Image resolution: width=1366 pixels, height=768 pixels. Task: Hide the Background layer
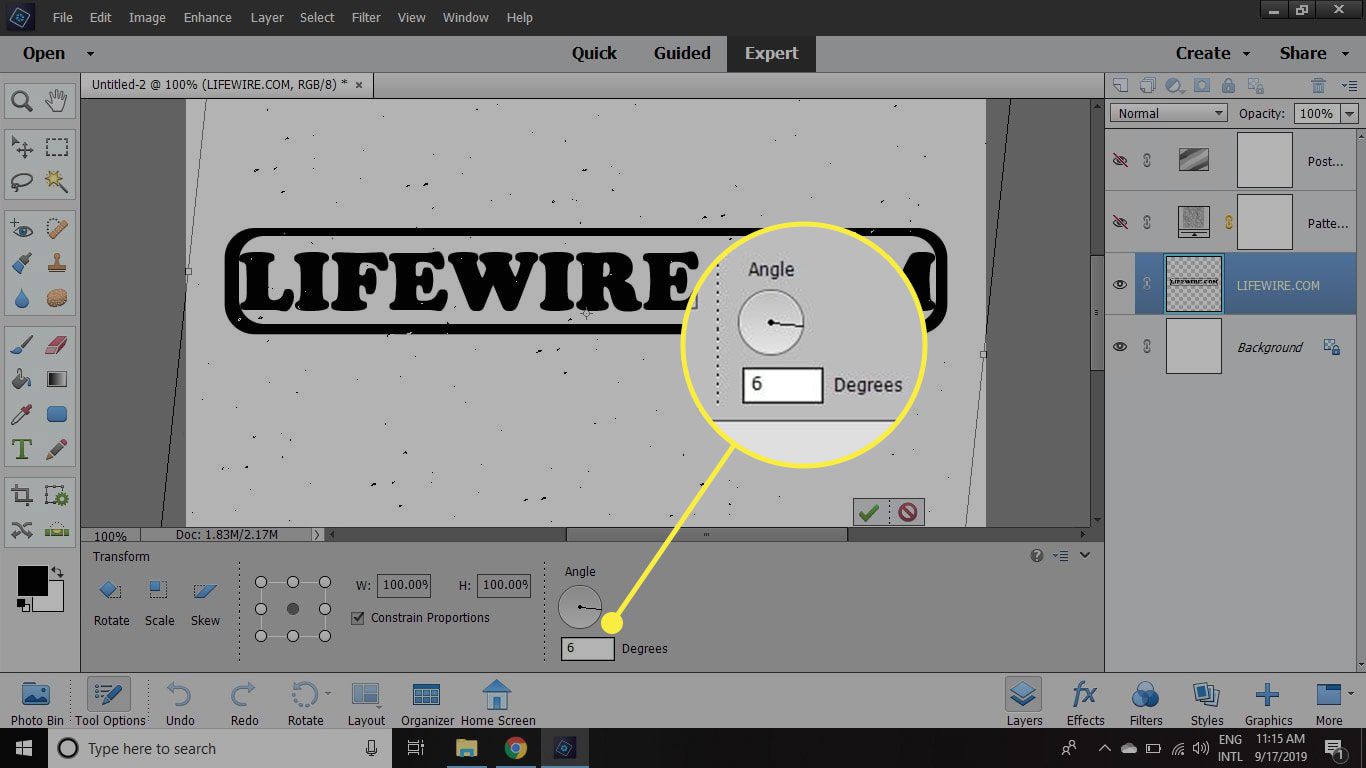point(1120,347)
